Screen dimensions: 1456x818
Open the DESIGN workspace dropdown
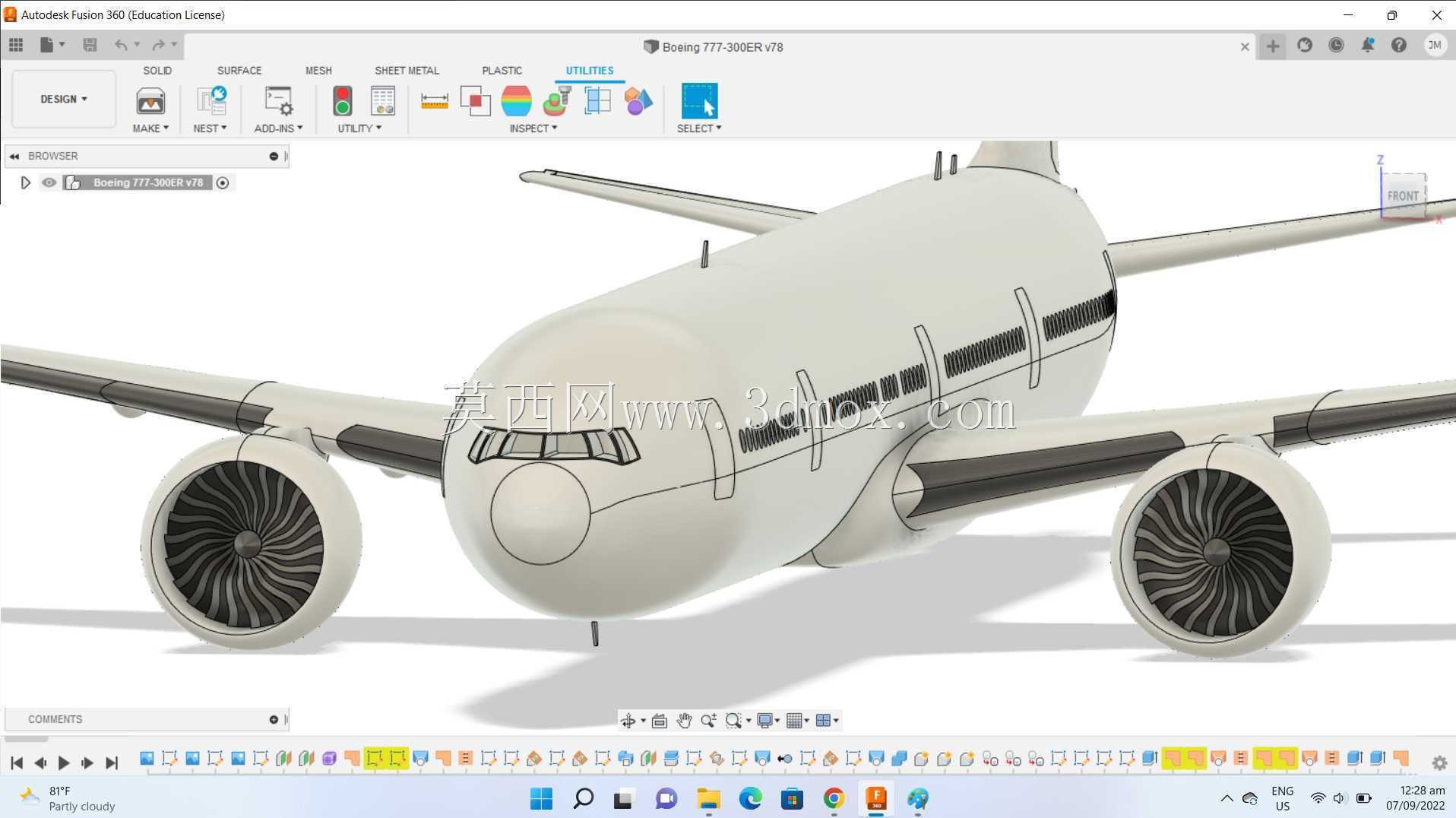point(64,99)
